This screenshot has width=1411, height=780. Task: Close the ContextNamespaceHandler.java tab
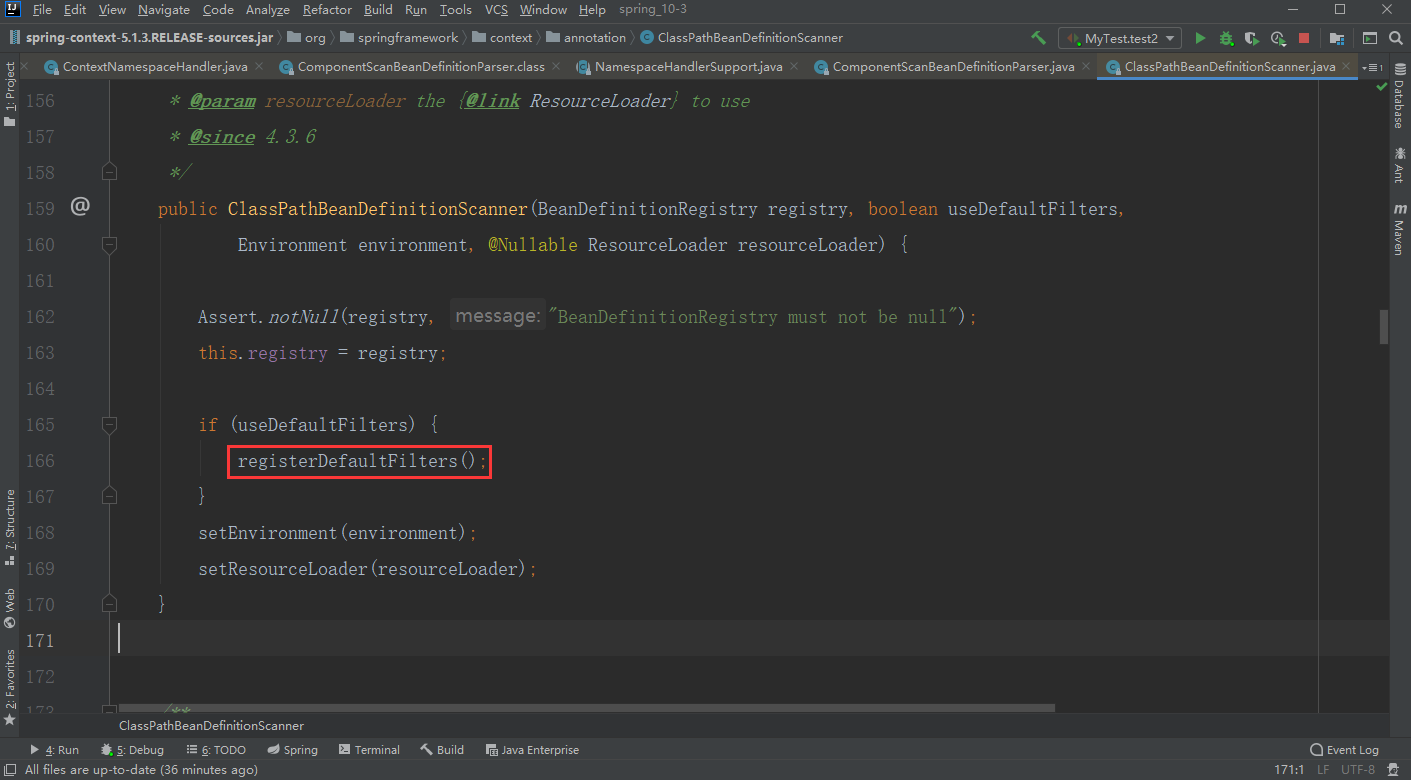pos(258,67)
